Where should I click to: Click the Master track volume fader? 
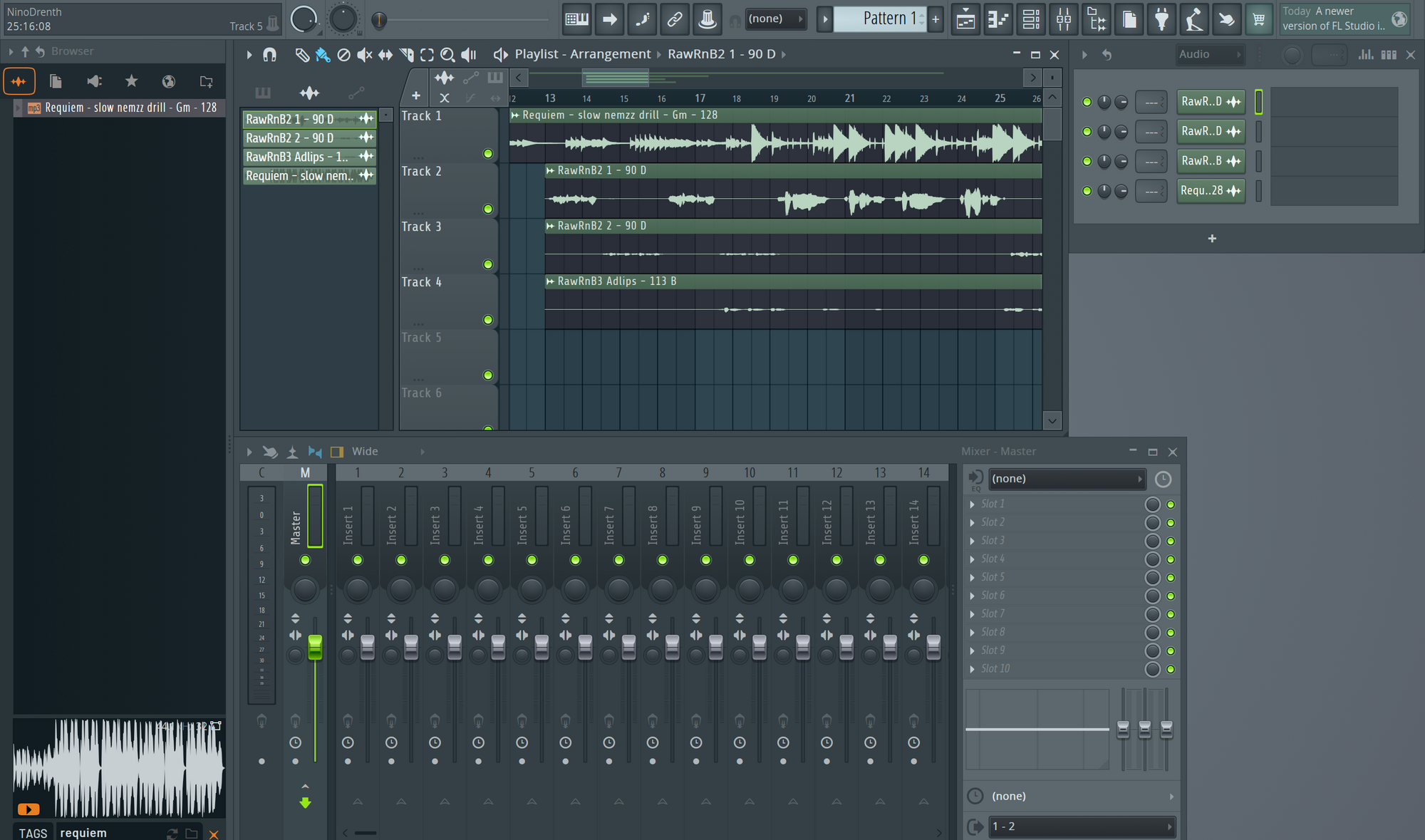(314, 647)
